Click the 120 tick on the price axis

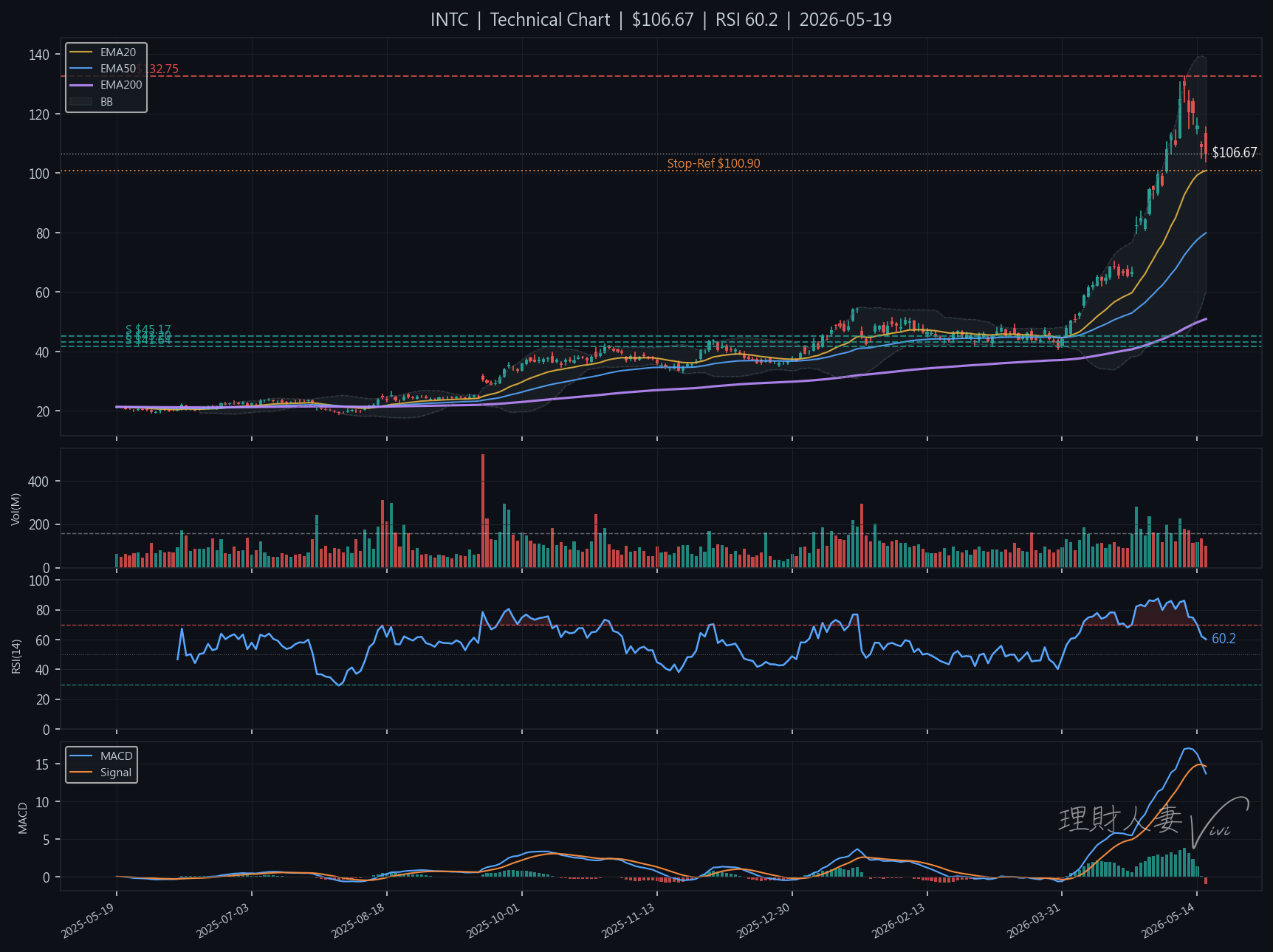(40, 114)
